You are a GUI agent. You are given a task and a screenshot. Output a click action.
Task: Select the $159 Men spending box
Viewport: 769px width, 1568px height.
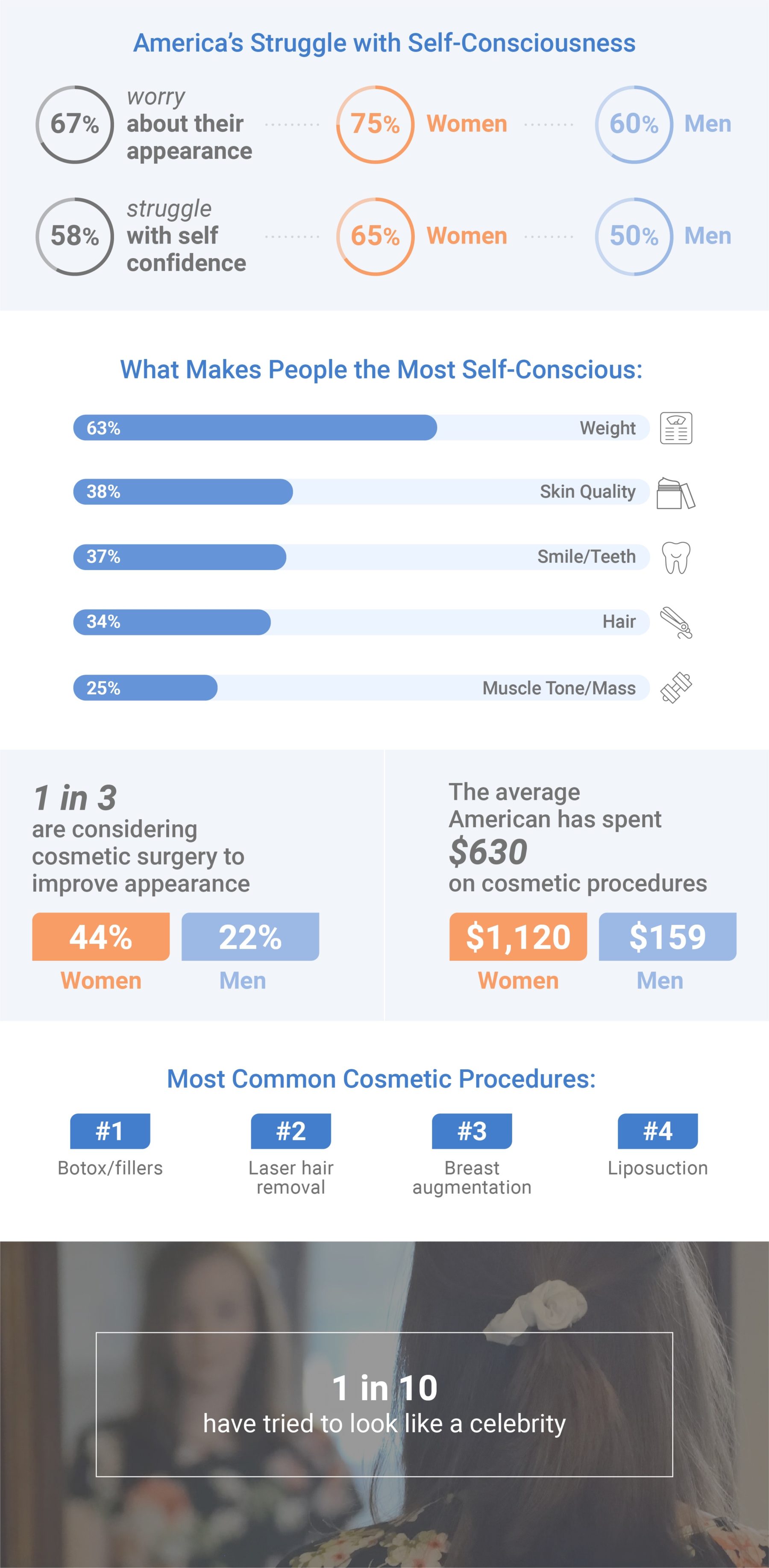pos(668,936)
